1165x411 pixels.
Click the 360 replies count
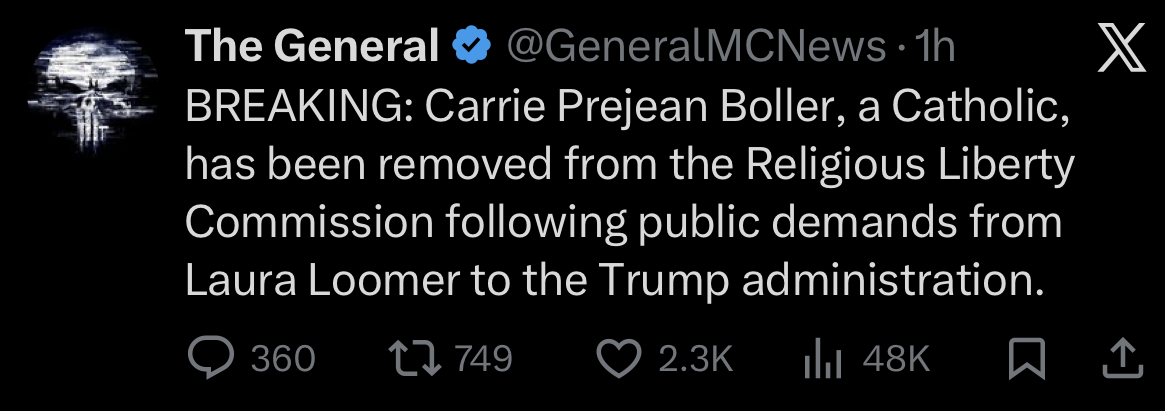click(x=282, y=358)
